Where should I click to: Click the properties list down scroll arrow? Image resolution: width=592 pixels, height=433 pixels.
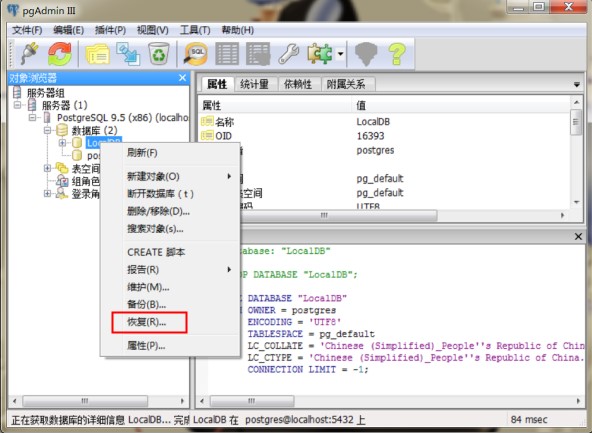pyautogui.click(x=576, y=202)
